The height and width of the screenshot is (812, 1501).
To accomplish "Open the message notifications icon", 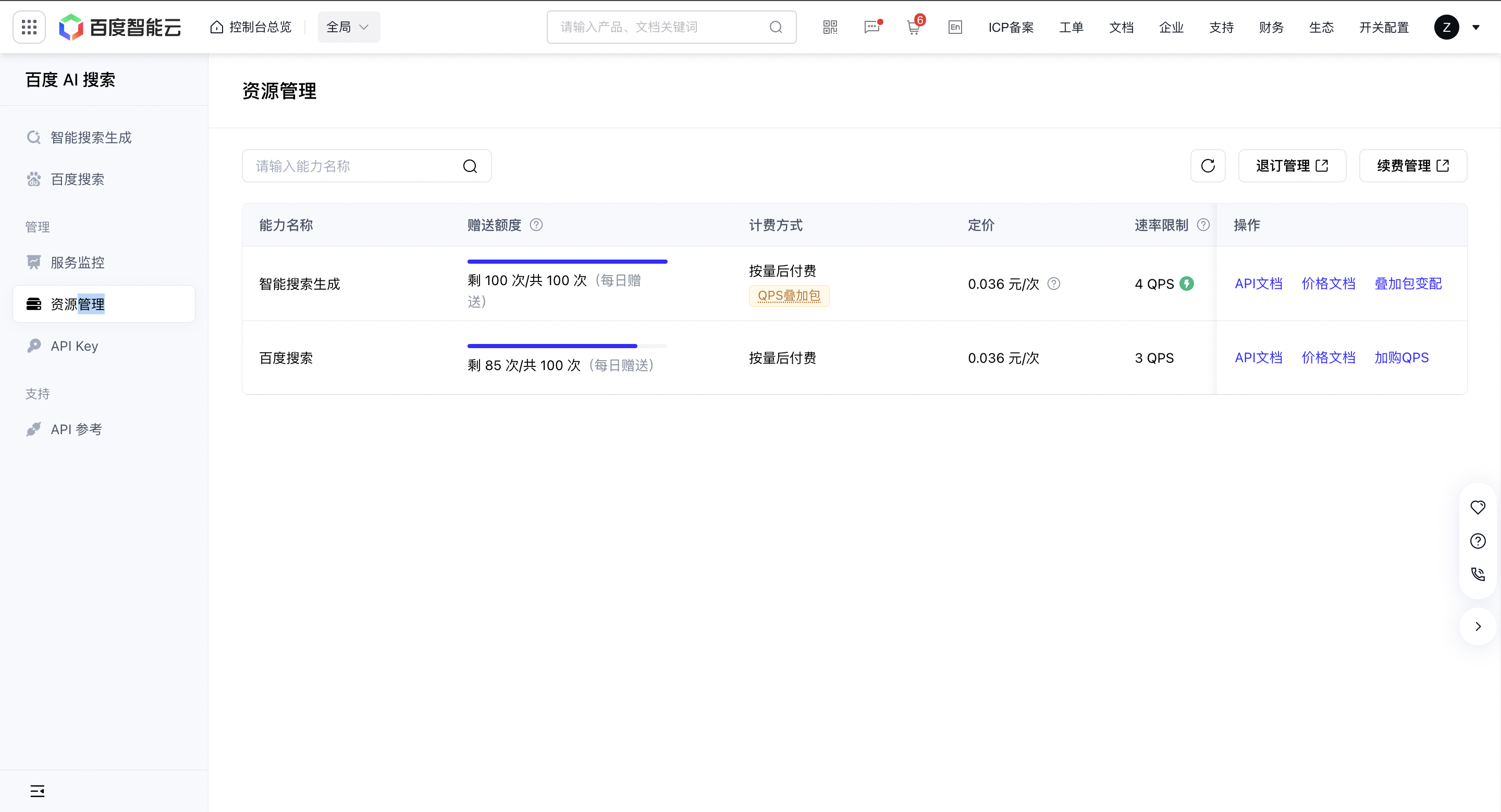I will [x=872, y=27].
